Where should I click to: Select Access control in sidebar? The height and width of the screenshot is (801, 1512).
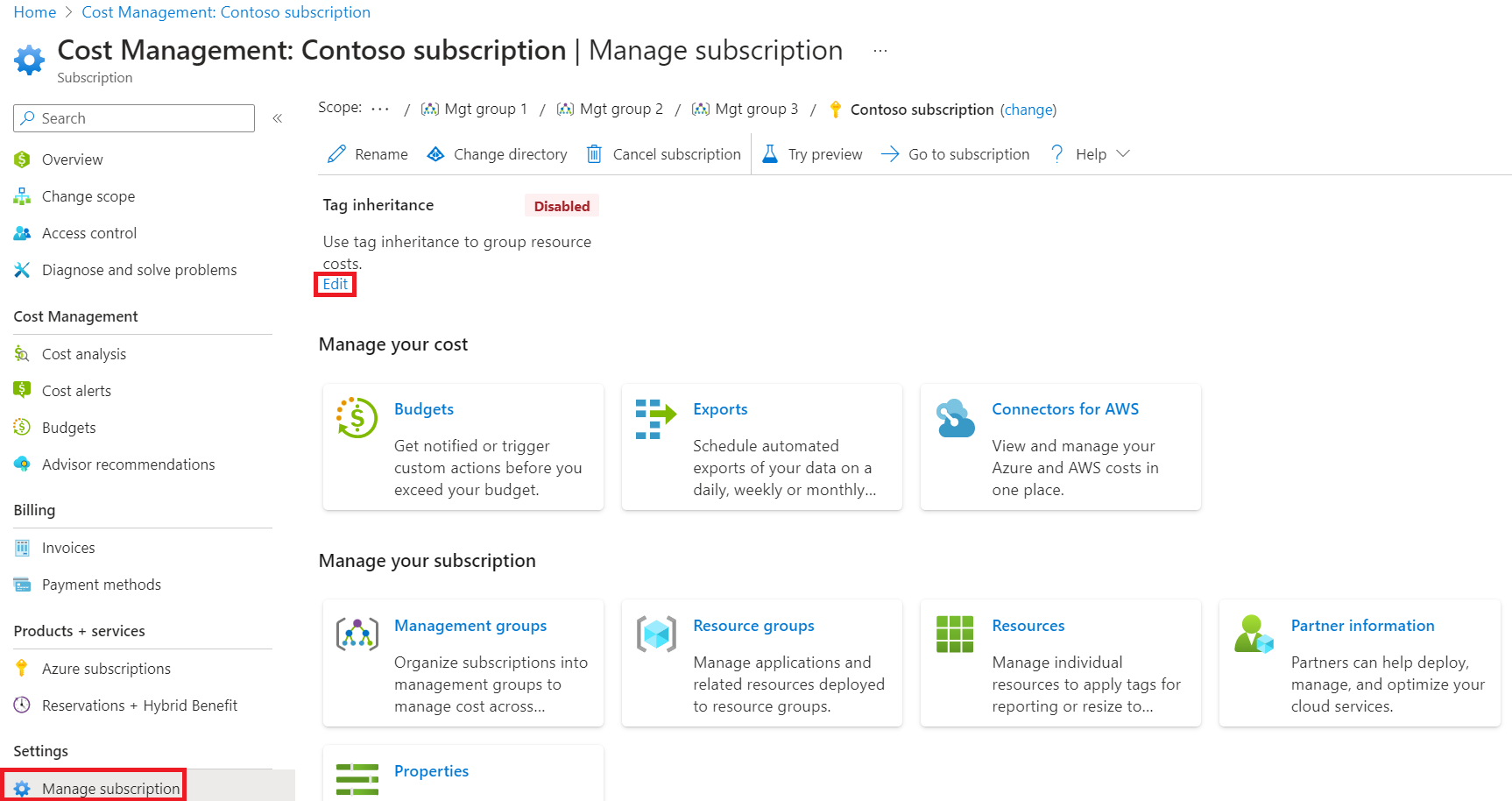[x=88, y=233]
